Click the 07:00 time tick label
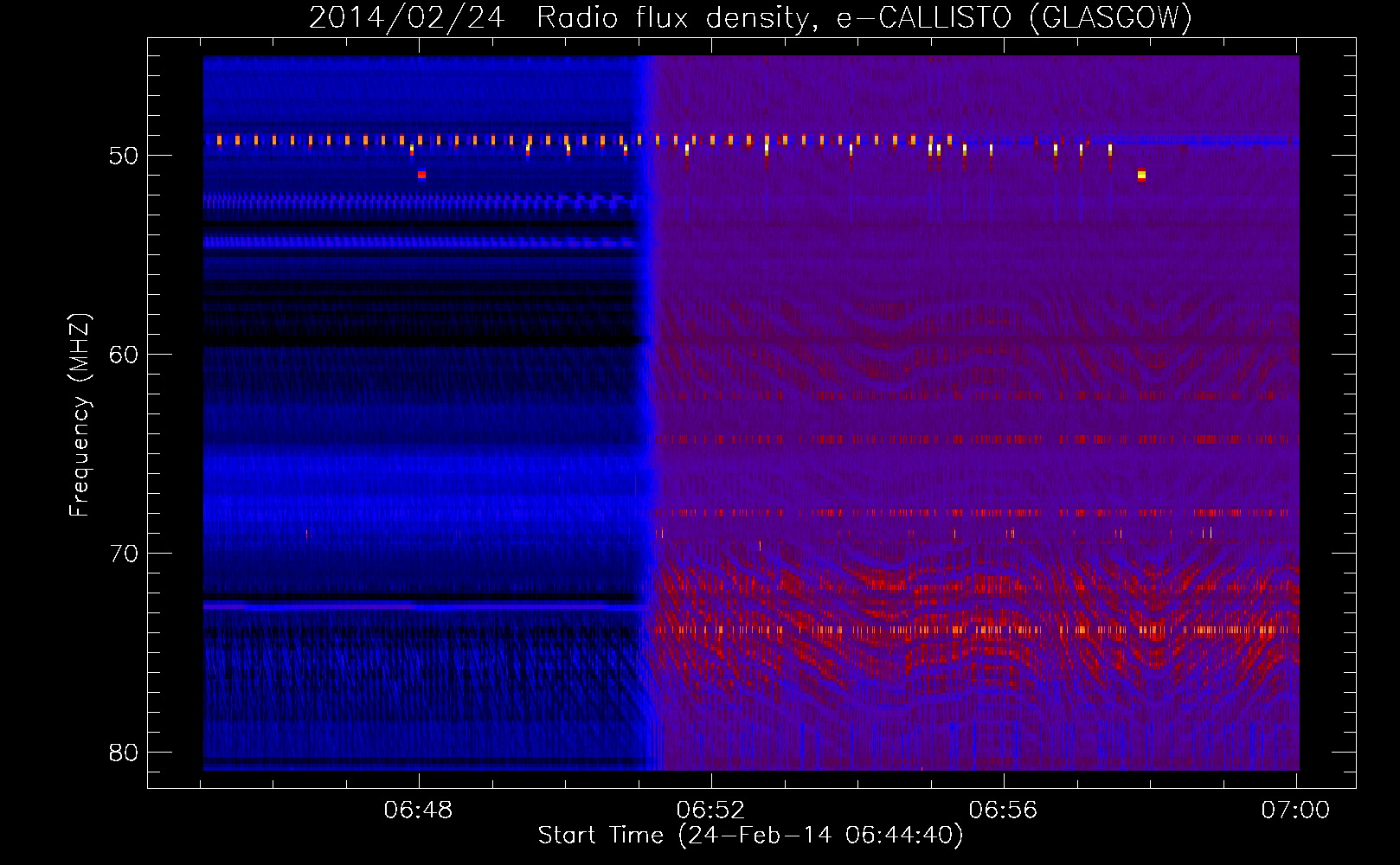 click(x=1295, y=811)
